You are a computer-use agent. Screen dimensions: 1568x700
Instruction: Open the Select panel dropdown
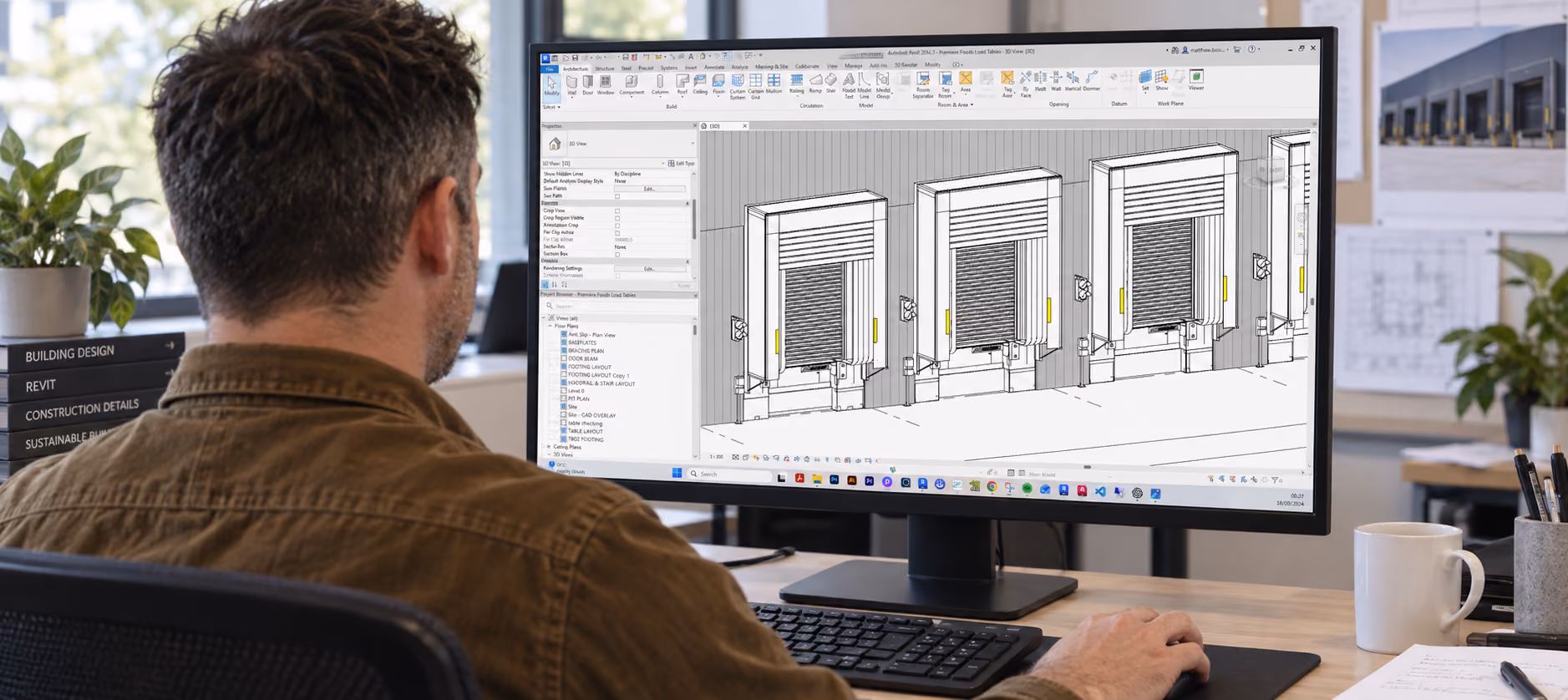[x=552, y=107]
